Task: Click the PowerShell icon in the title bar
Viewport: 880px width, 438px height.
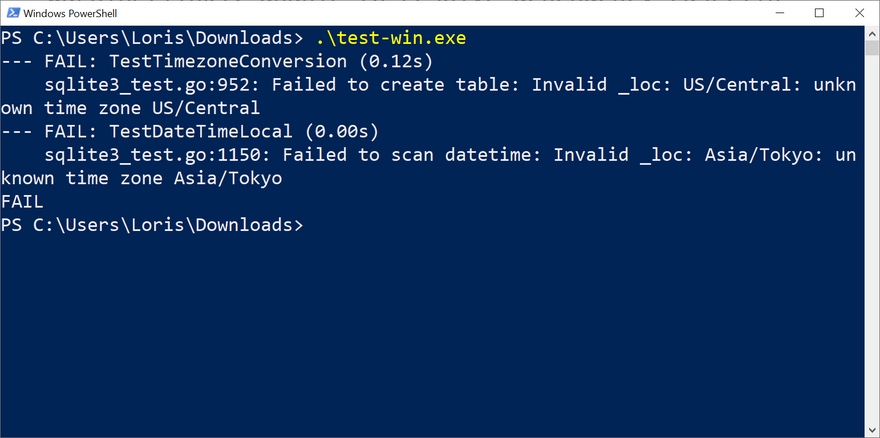Action: coord(11,13)
